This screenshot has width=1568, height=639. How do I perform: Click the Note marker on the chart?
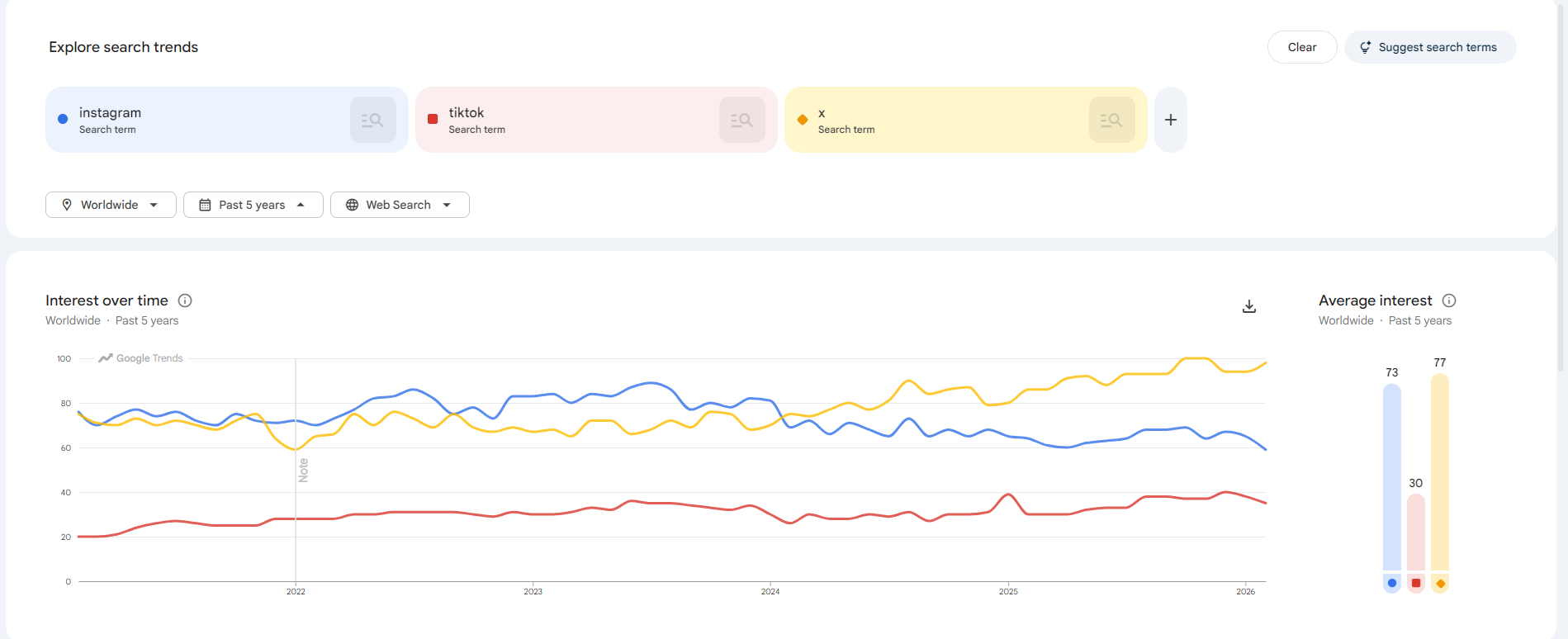(x=303, y=470)
